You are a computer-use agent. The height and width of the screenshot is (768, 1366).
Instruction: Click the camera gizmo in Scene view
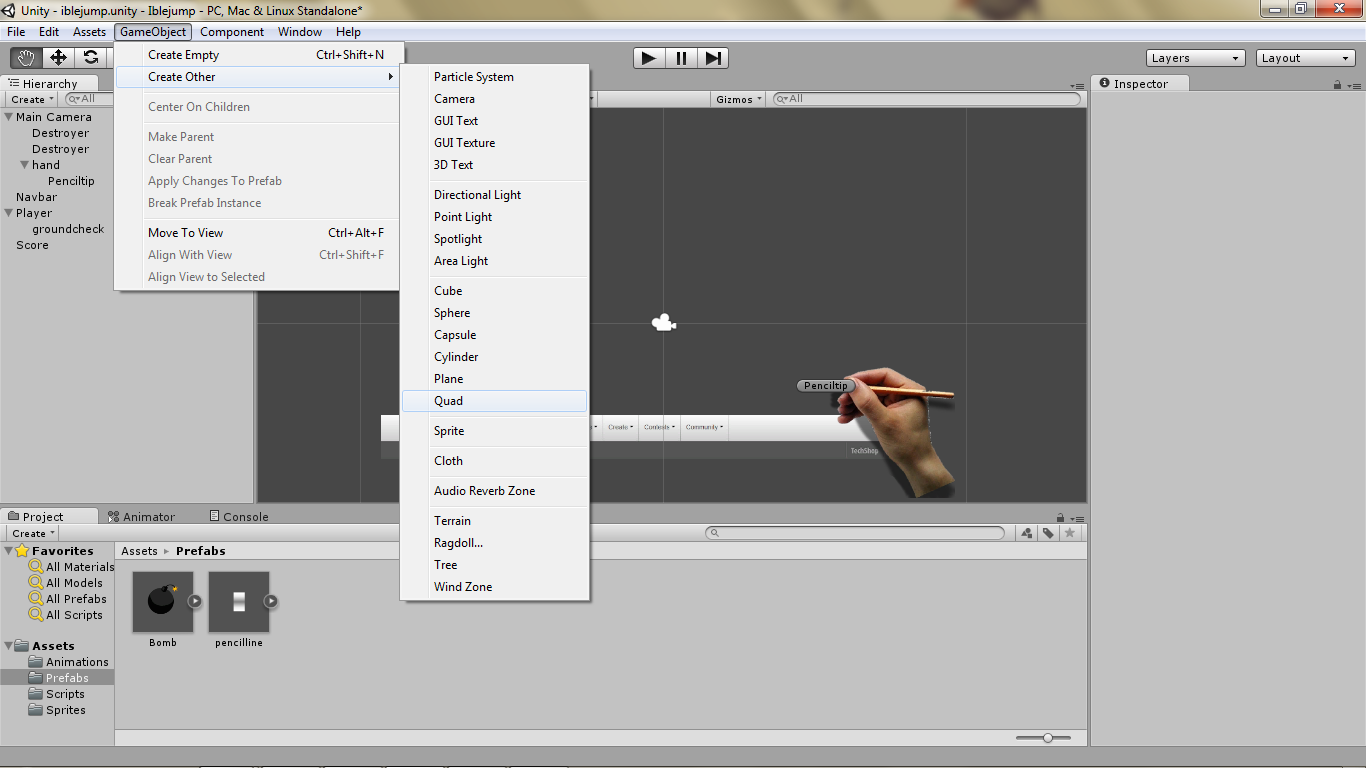pyautogui.click(x=663, y=322)
